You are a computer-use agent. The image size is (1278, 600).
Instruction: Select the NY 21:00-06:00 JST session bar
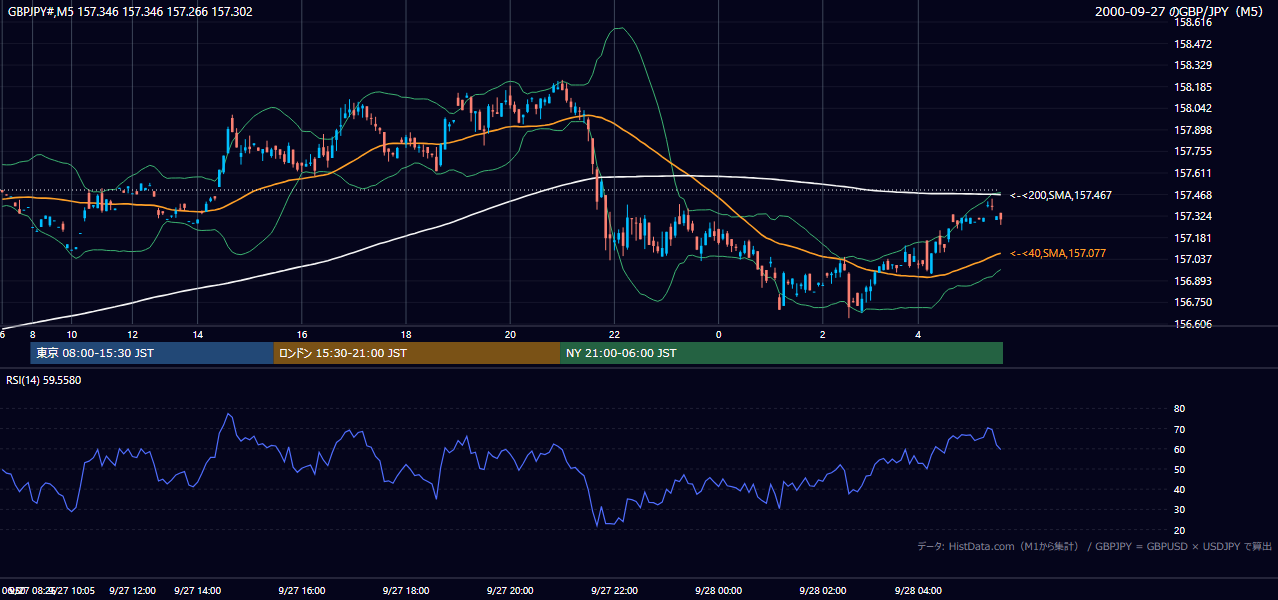[781, 353]
